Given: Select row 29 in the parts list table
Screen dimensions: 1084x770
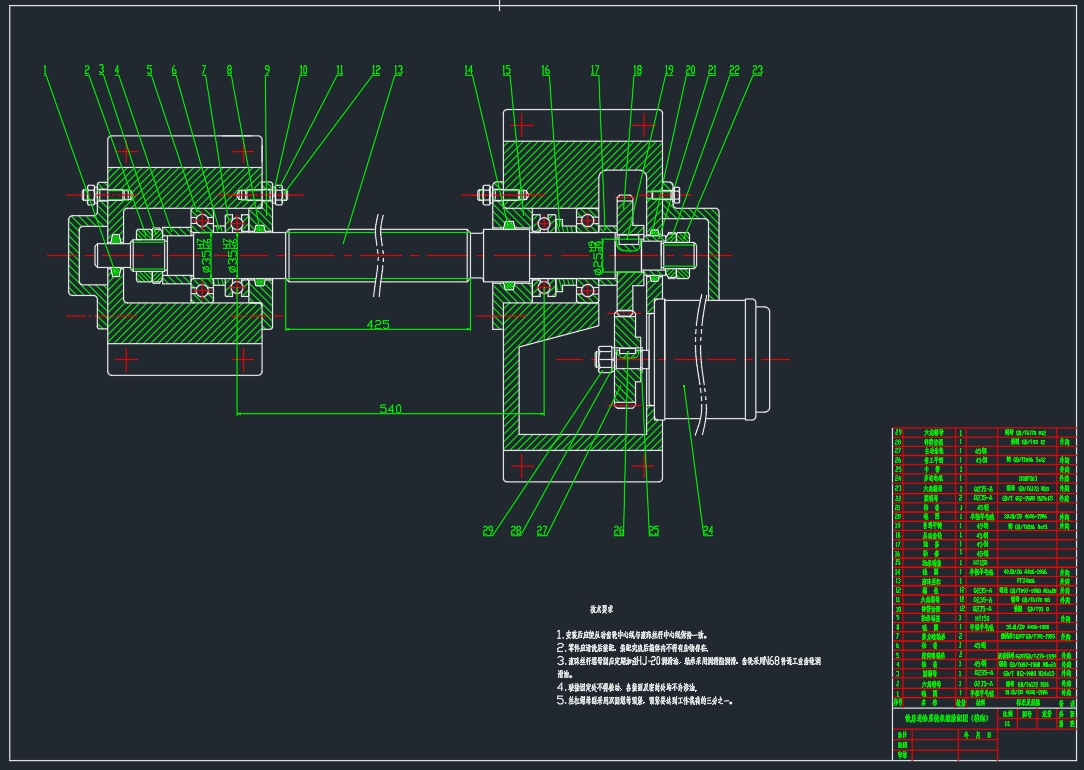Looking at the screenshot, I should coord(984,433).
